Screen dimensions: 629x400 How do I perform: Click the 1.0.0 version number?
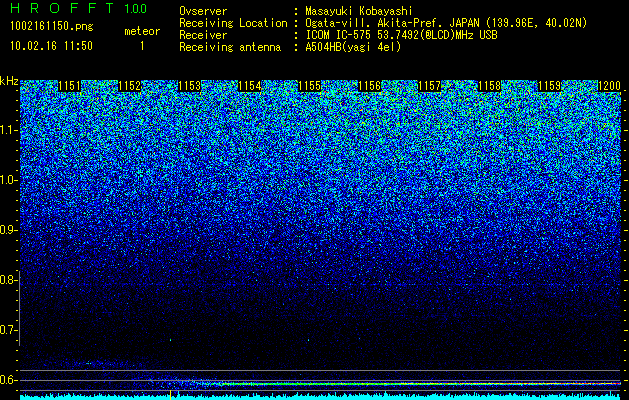pyautogui.click(x=136, y=9)
